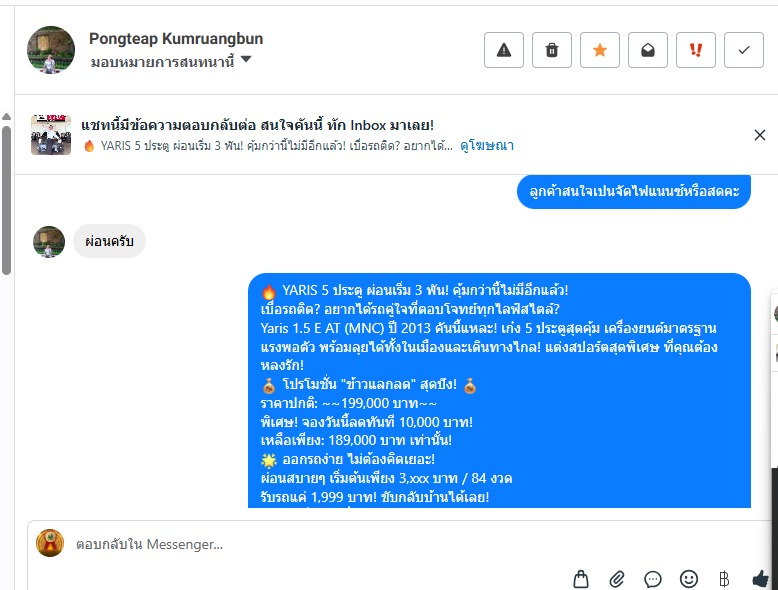This screenshot has height=590, width=778.
Task: Click the YARIS ad thumbnail image
Action: [51, 135]
